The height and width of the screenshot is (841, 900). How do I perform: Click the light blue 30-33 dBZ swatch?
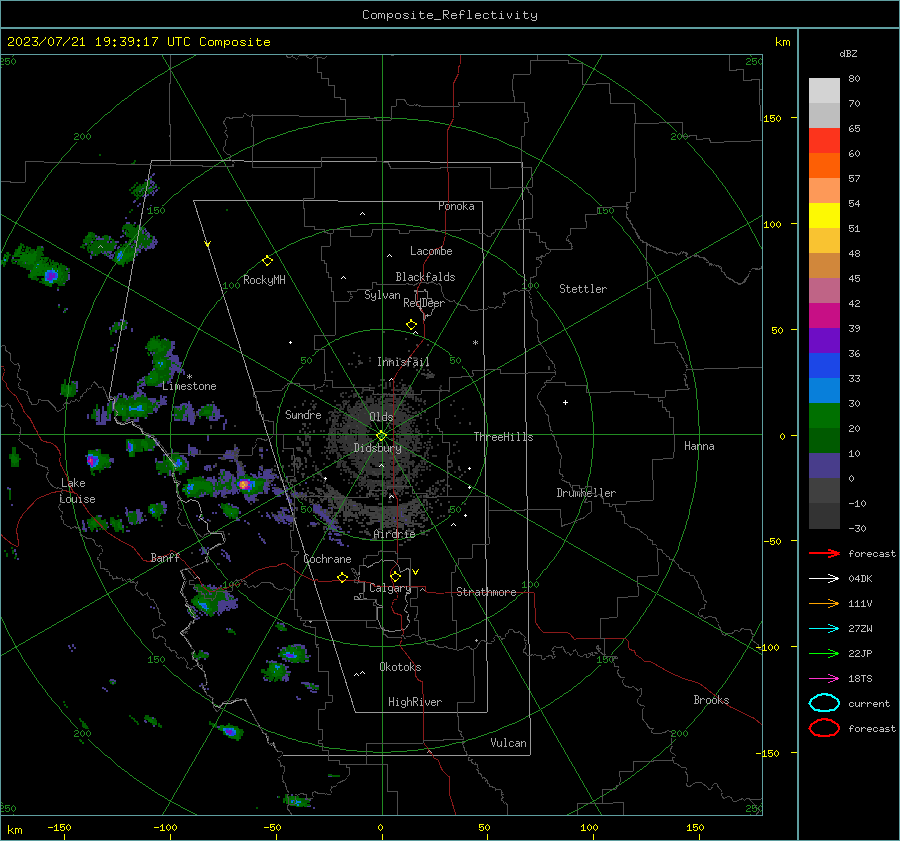pyautogui.click(x=824, y=391)
